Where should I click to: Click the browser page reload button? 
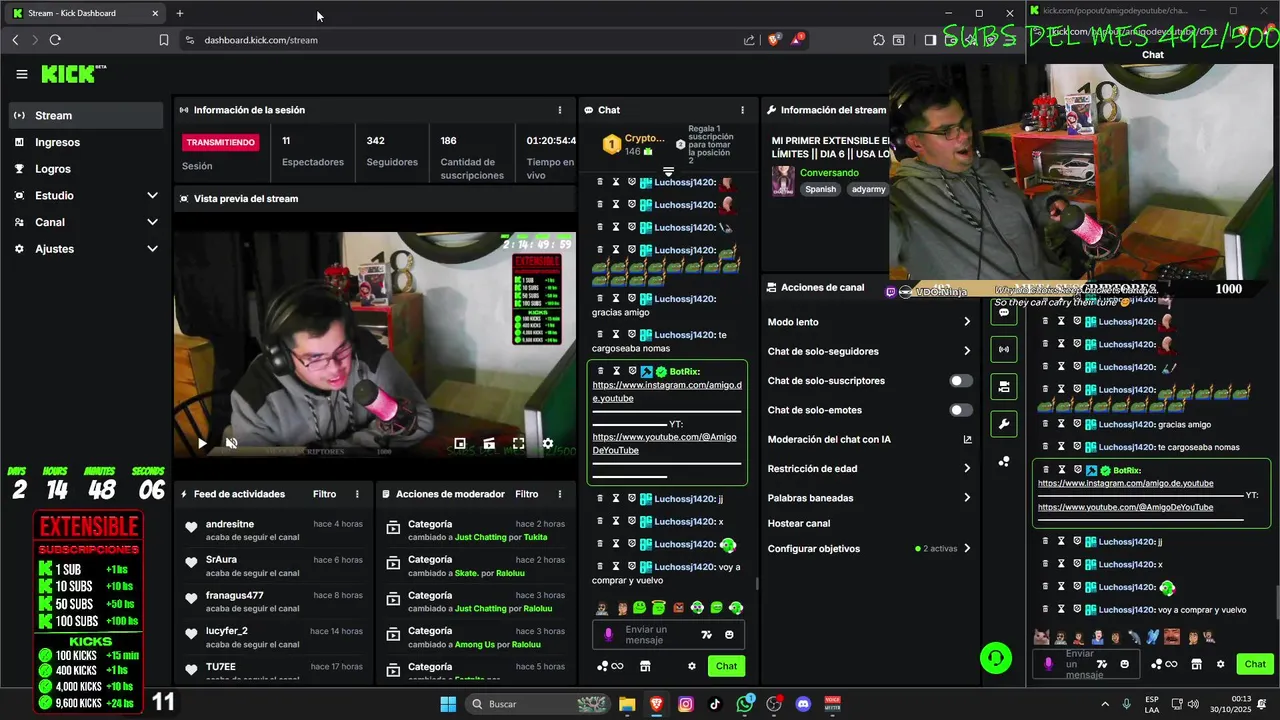[x=55, y=40]
